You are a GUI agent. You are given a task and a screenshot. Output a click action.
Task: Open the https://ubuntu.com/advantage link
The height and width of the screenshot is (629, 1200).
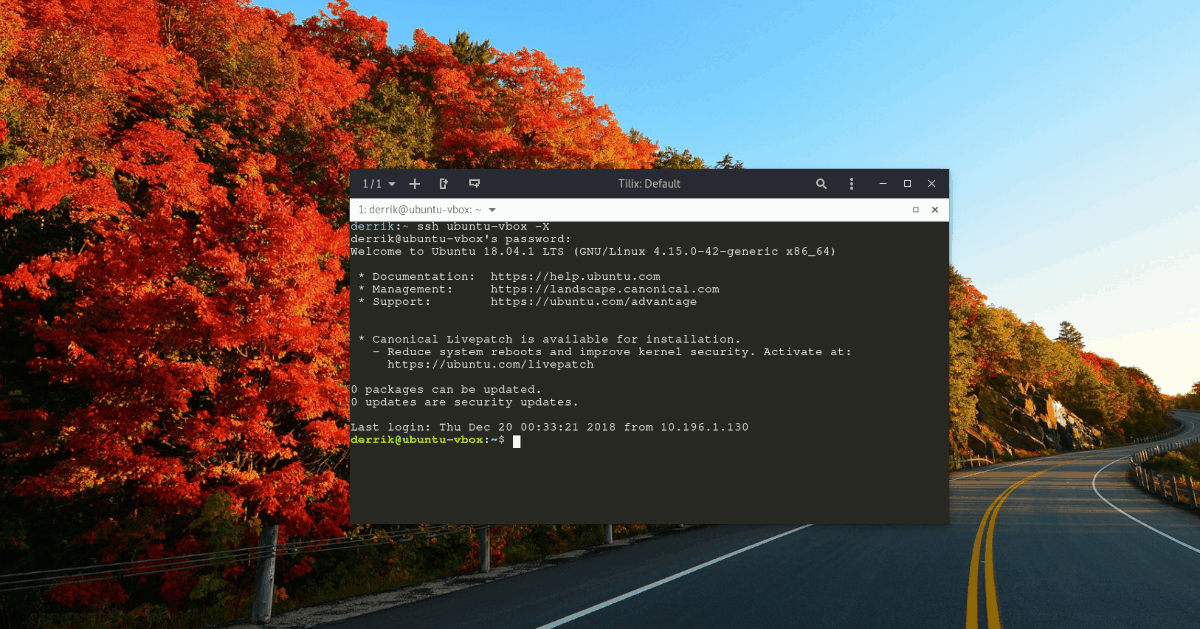coord(594,302)
